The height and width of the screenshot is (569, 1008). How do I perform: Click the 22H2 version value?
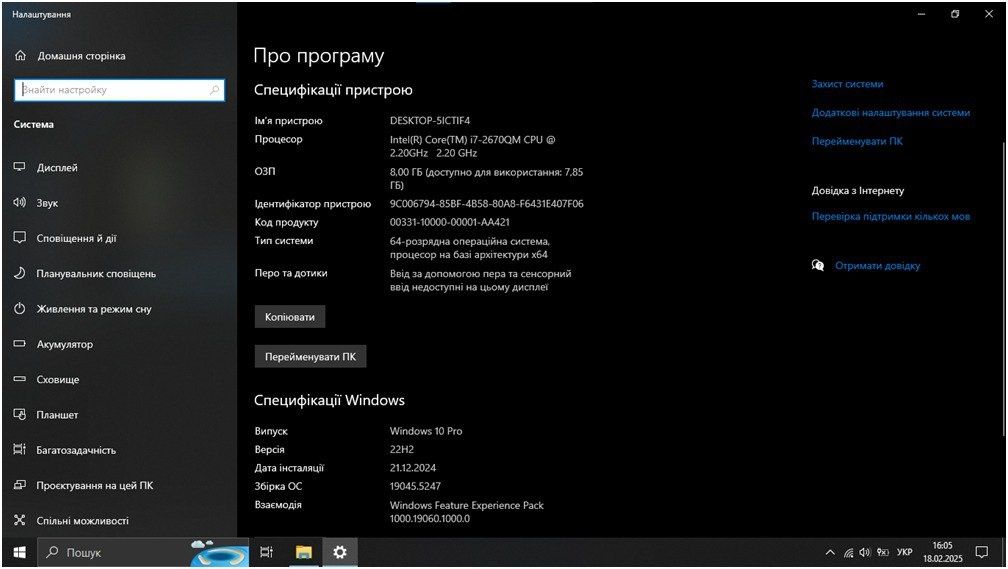(402, 450)
